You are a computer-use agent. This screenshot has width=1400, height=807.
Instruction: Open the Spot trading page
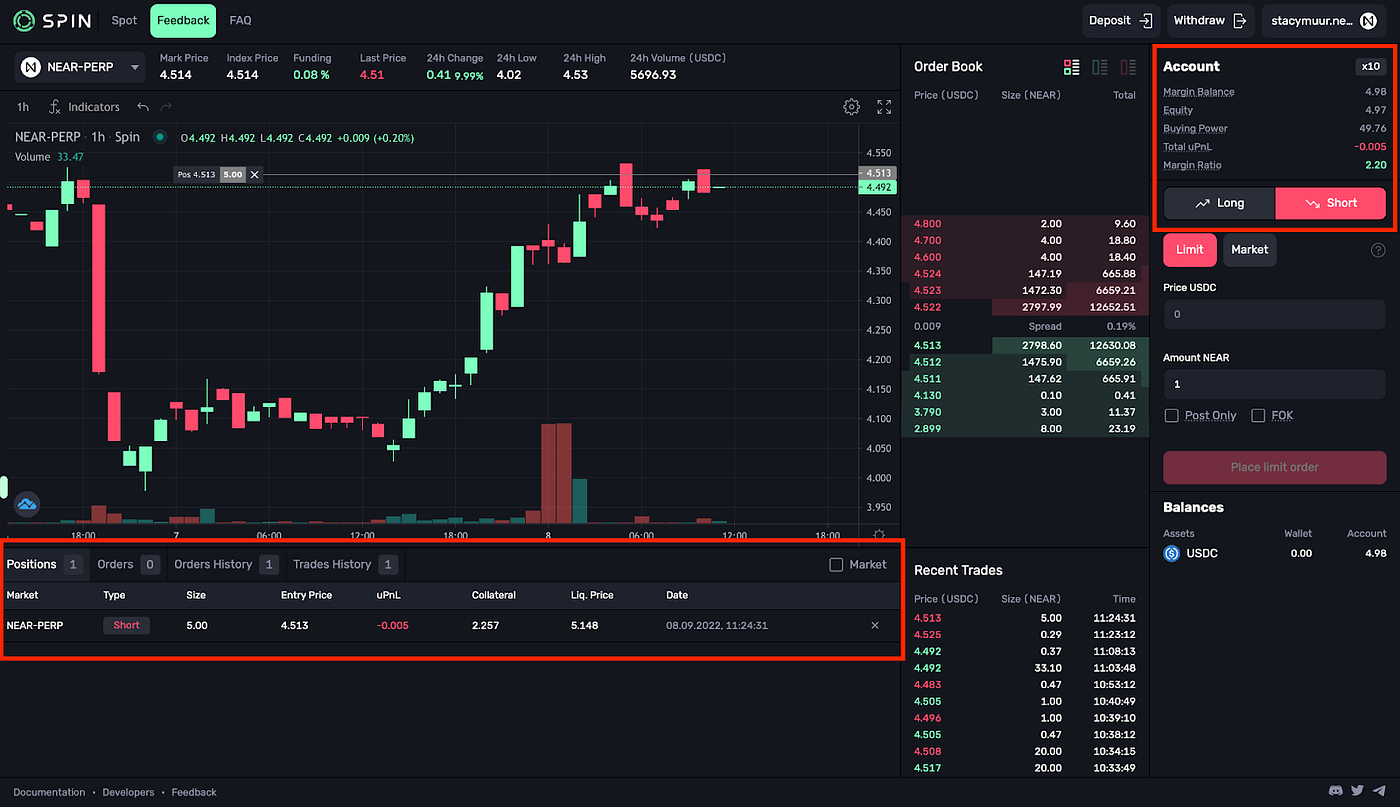124,20
